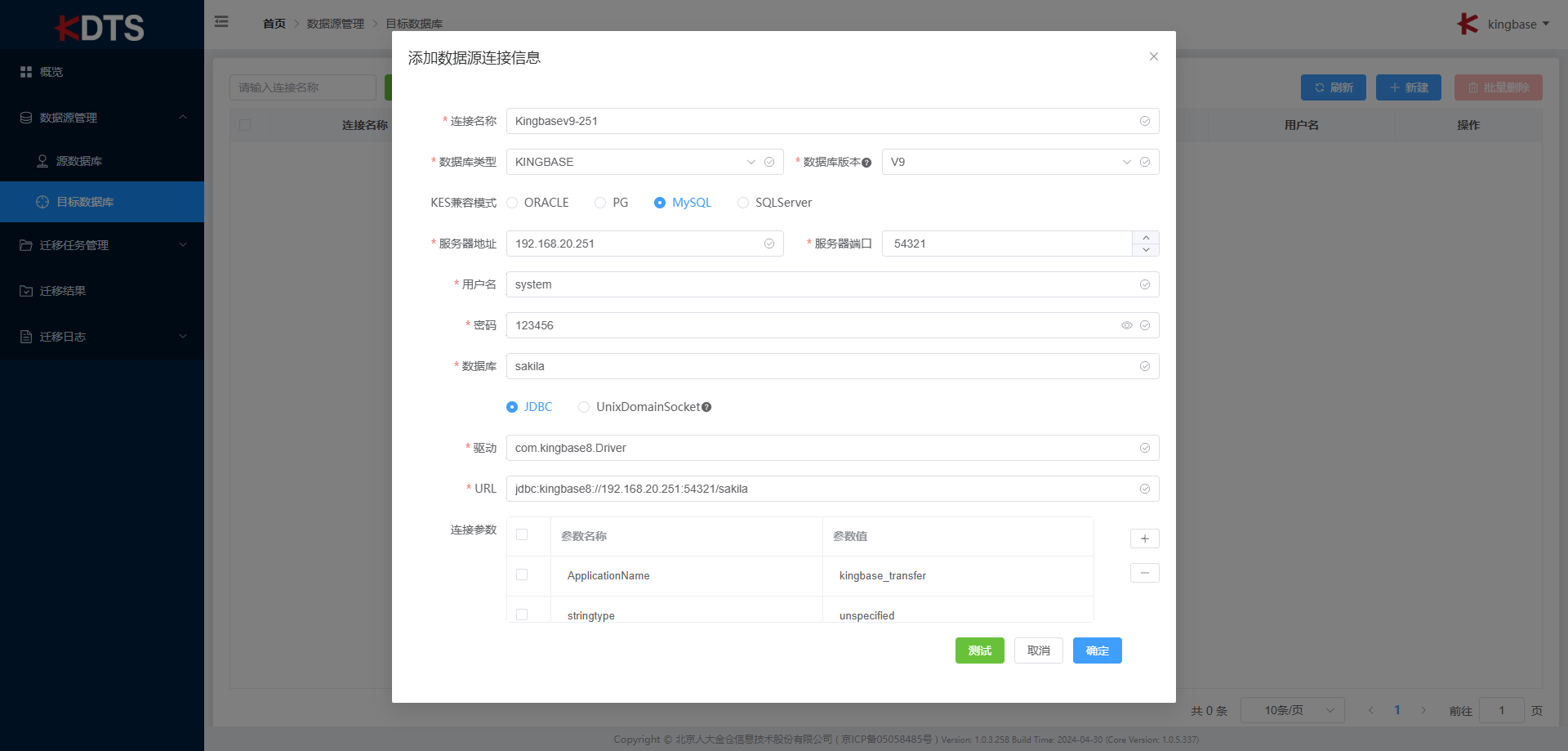Select the UnixDomainSocket connection option
This screenshot has height=751, width=1568.
tap(584, 407)
